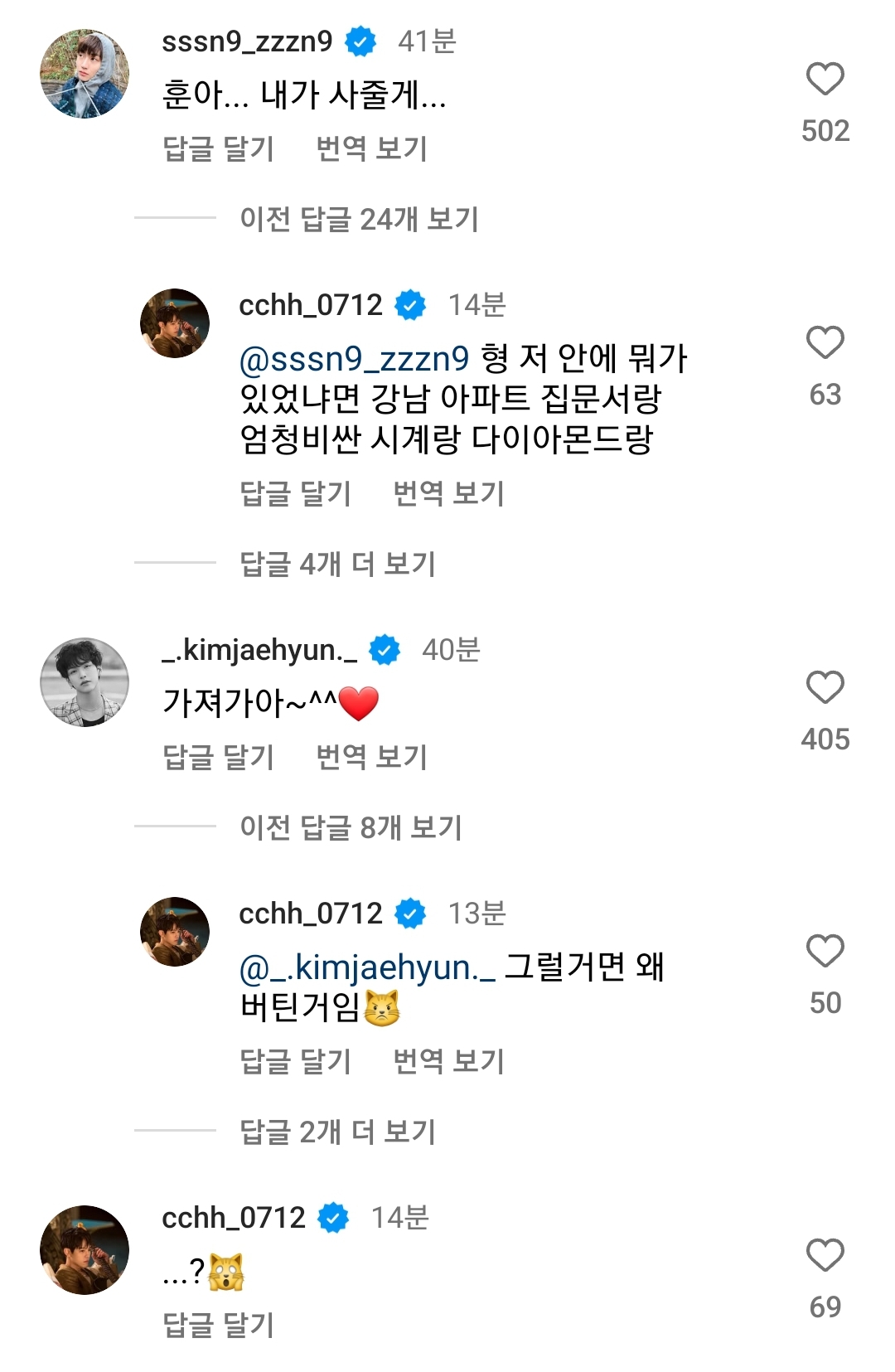The width and height of the screenshot is (895, 1372).
Task: Tap cchh_0712's avatar on the 13분 reply
Action: (175, 932)
